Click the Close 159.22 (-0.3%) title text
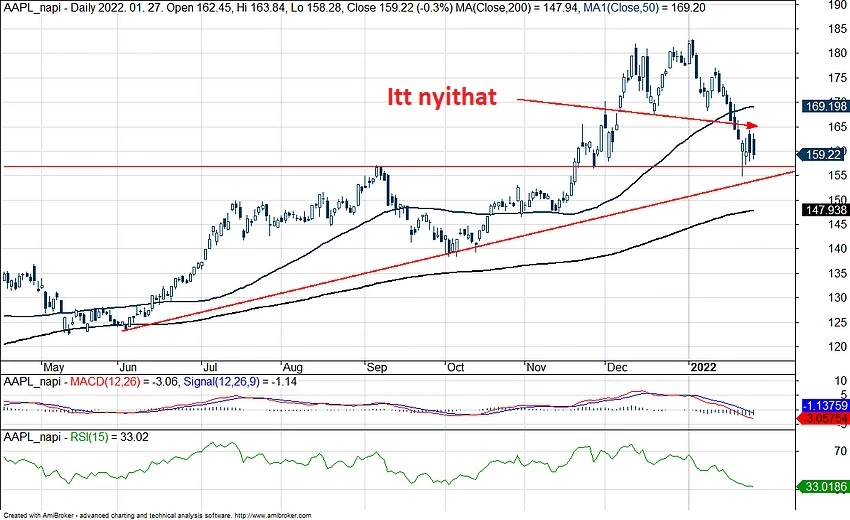850x520 pixels. (x=400, y=8)
